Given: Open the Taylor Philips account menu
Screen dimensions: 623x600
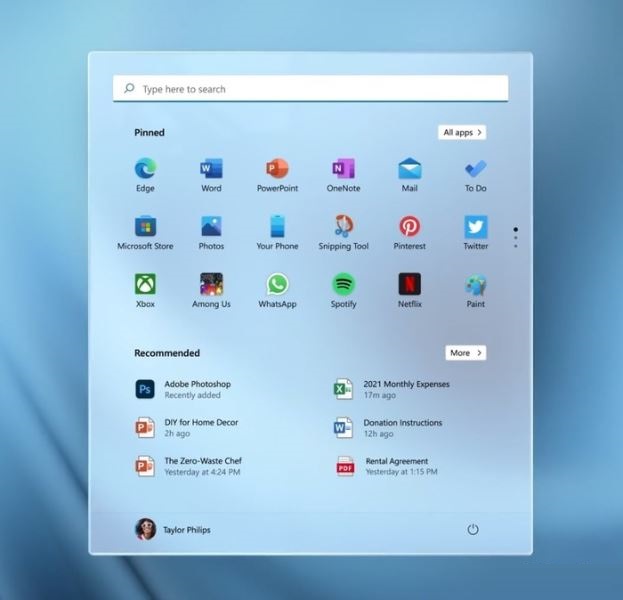Looking at the screenshot, I should 172,530.
